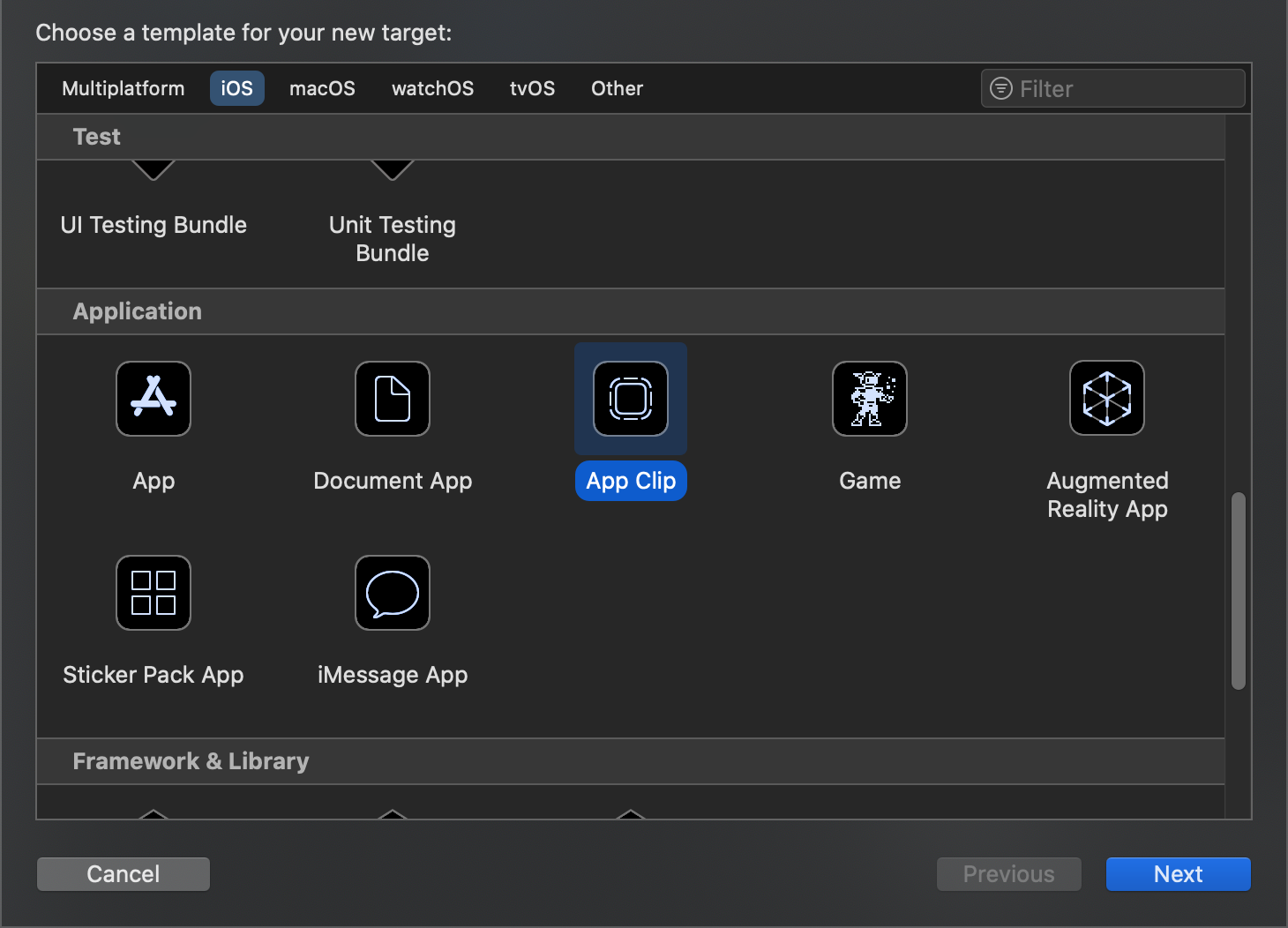1288x928 pixels.
Task: Switch to the macOS tab
Action: 322,88
